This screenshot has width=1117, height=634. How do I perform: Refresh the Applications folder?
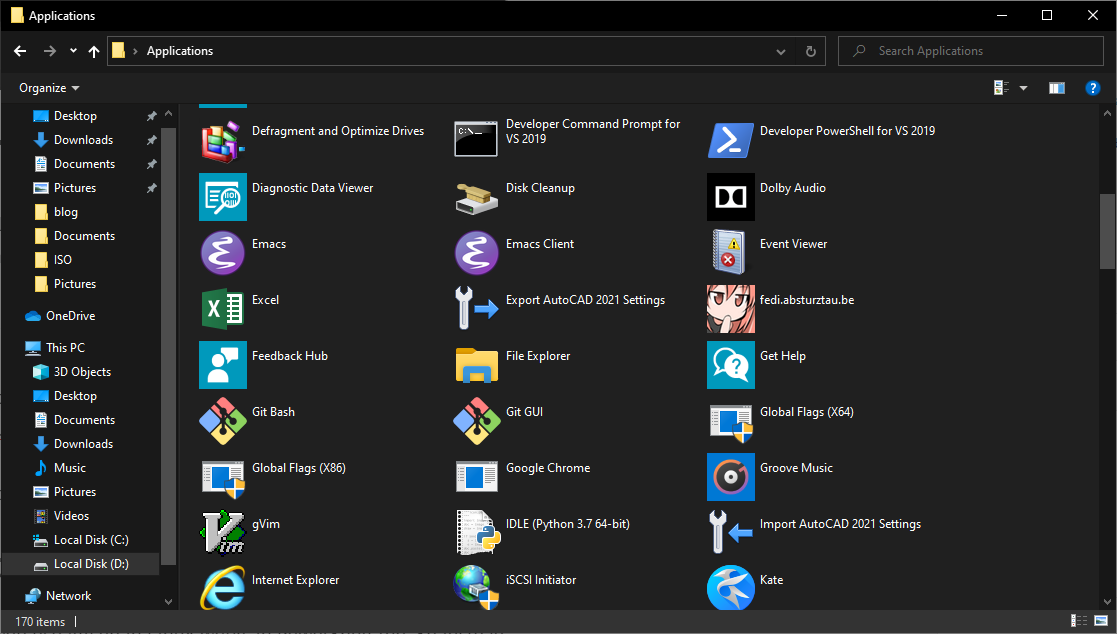811,51
